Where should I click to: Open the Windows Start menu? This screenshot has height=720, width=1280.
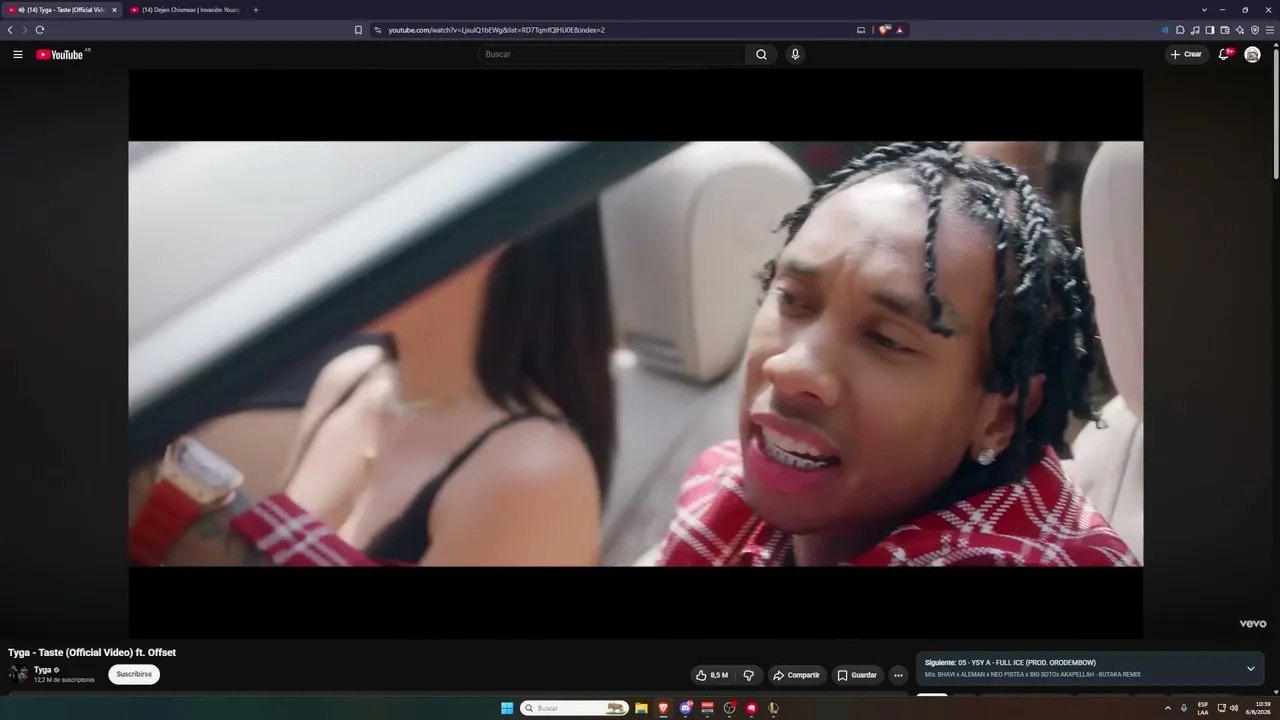tap(507, 708)
